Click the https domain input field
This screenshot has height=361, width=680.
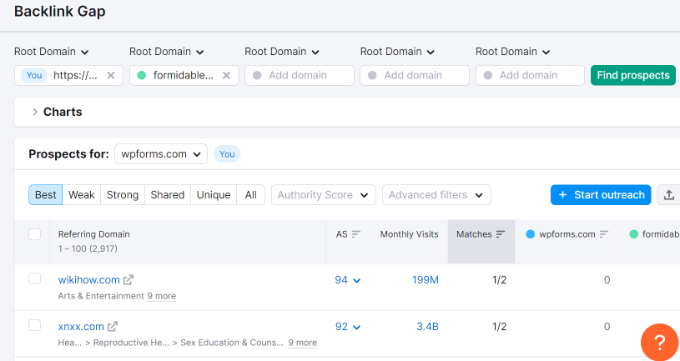coord(69,75)
